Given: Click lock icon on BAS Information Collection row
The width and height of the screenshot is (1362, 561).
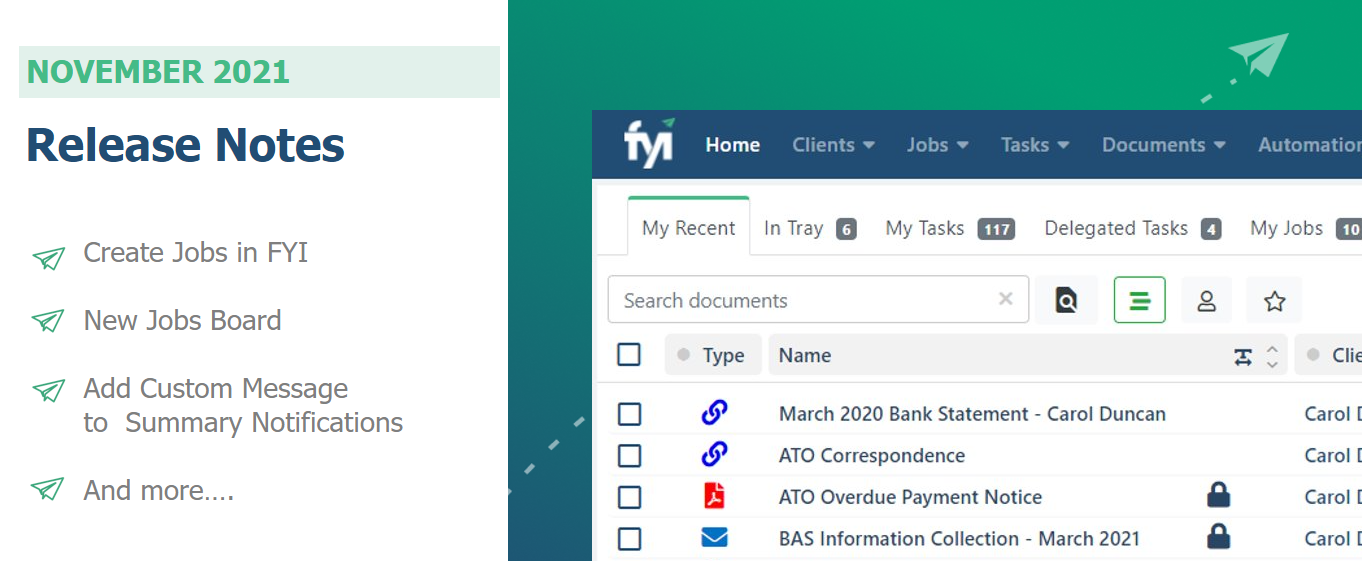Looking at the screenshot, I should pyautogui.click(x=1218, y=536).
